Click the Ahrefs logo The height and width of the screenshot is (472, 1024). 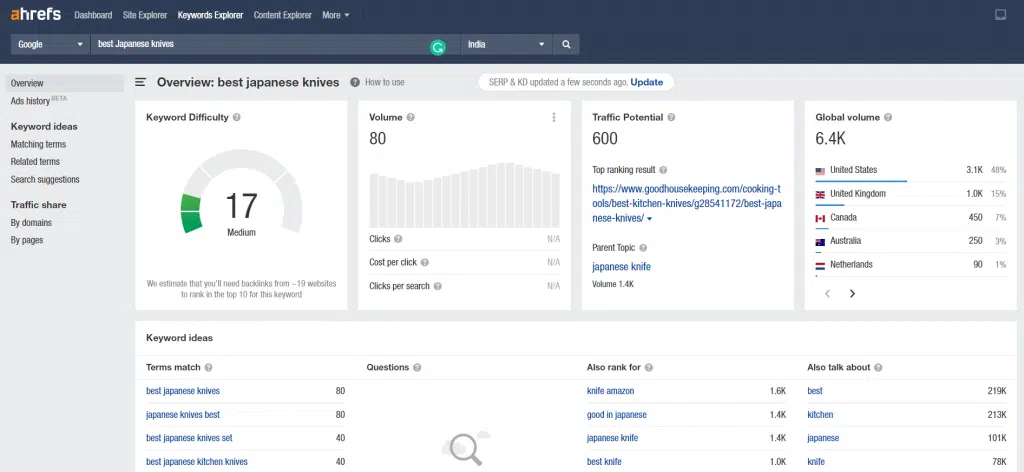click(x=35, y=14)
